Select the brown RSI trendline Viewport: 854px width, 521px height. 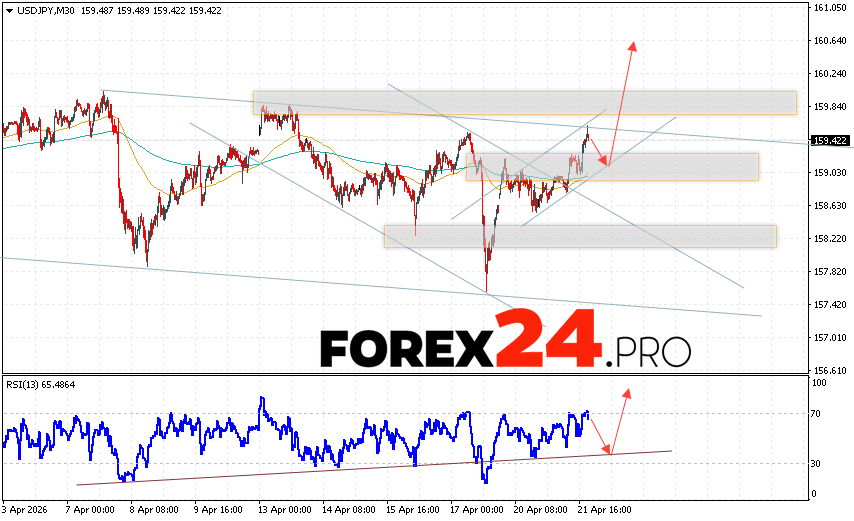(x=370, y=466)
